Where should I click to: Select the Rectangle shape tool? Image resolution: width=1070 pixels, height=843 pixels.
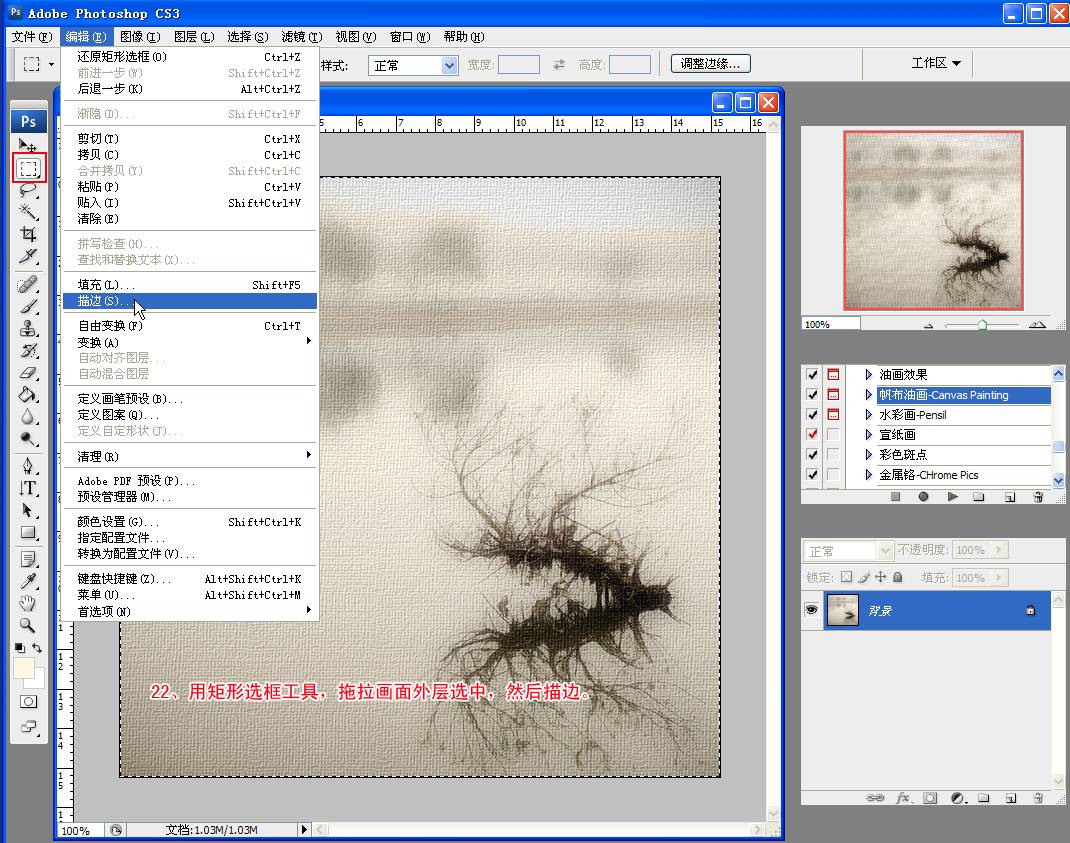tap(27, 532)
